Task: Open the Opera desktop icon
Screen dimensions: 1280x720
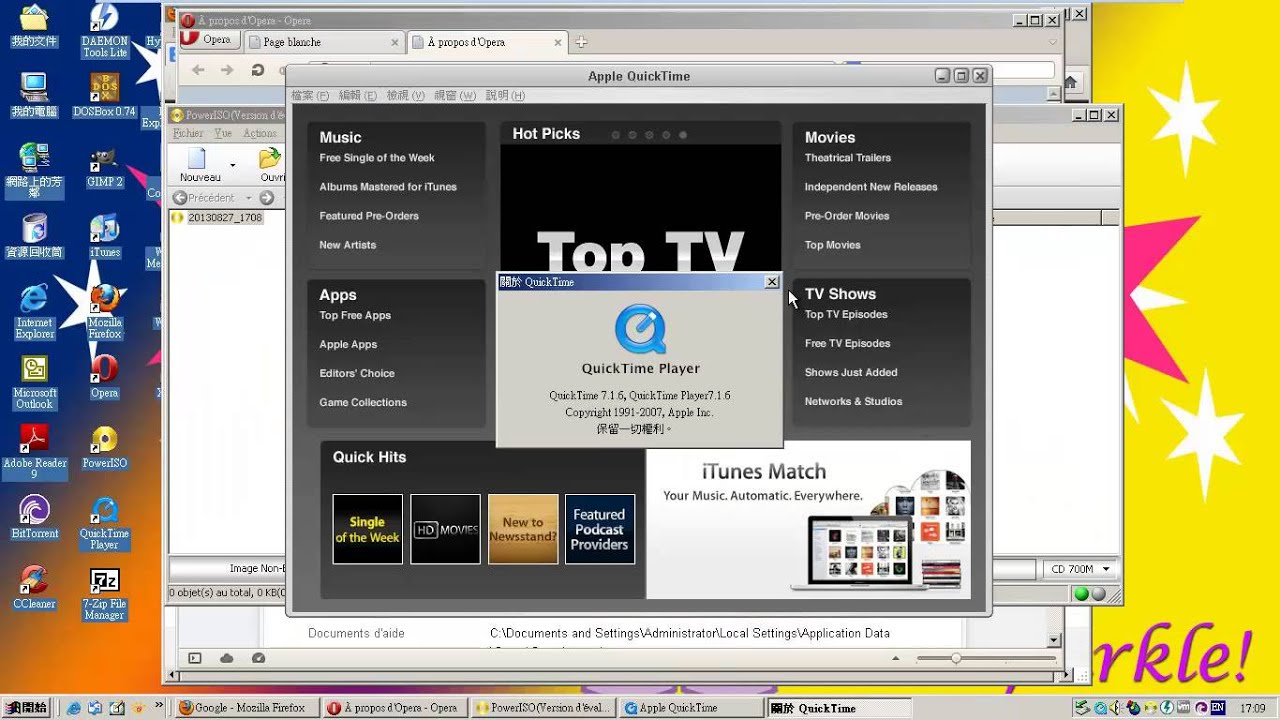Action: 104,377
